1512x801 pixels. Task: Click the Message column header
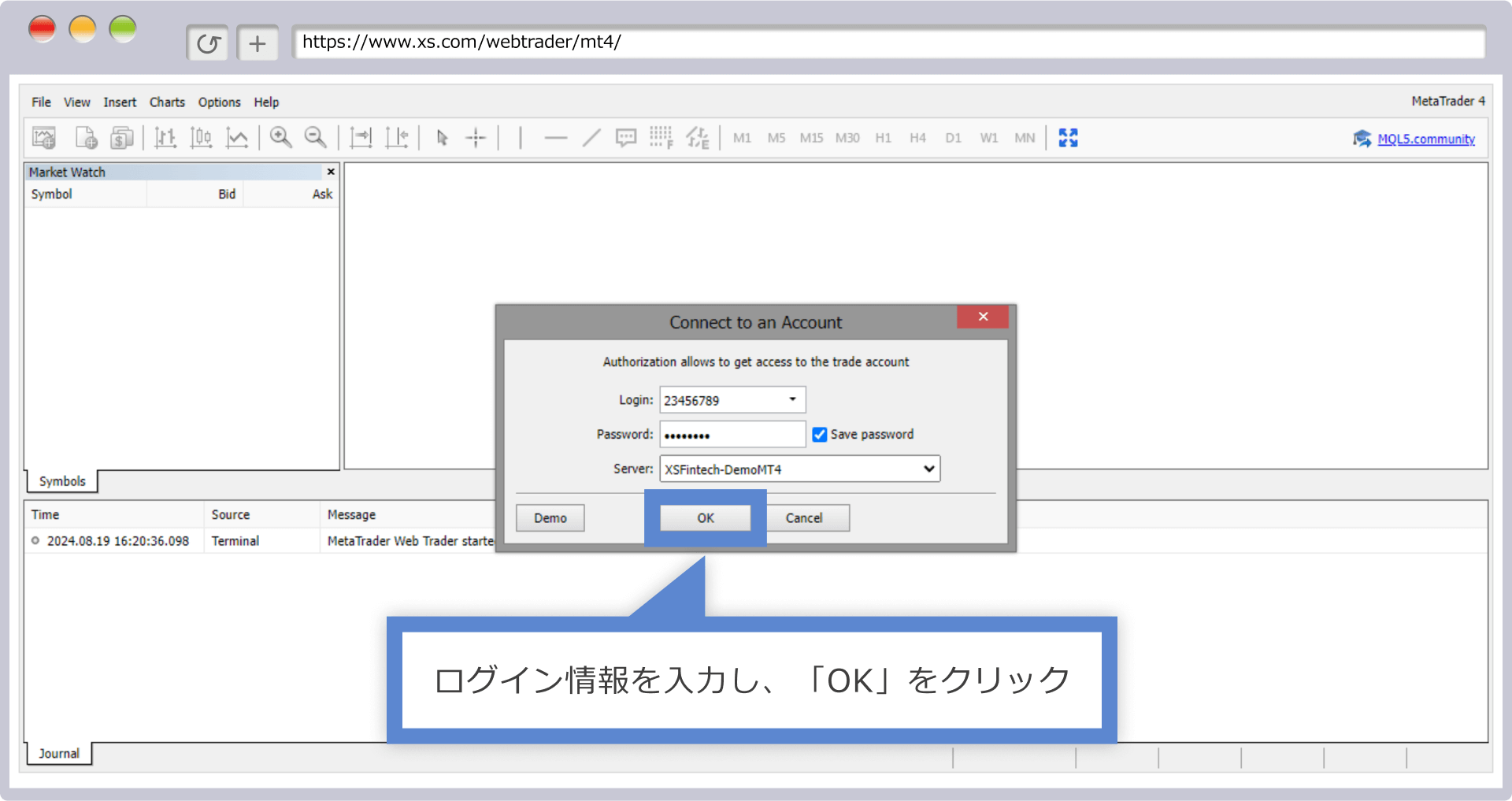click(x=351, y=514)
